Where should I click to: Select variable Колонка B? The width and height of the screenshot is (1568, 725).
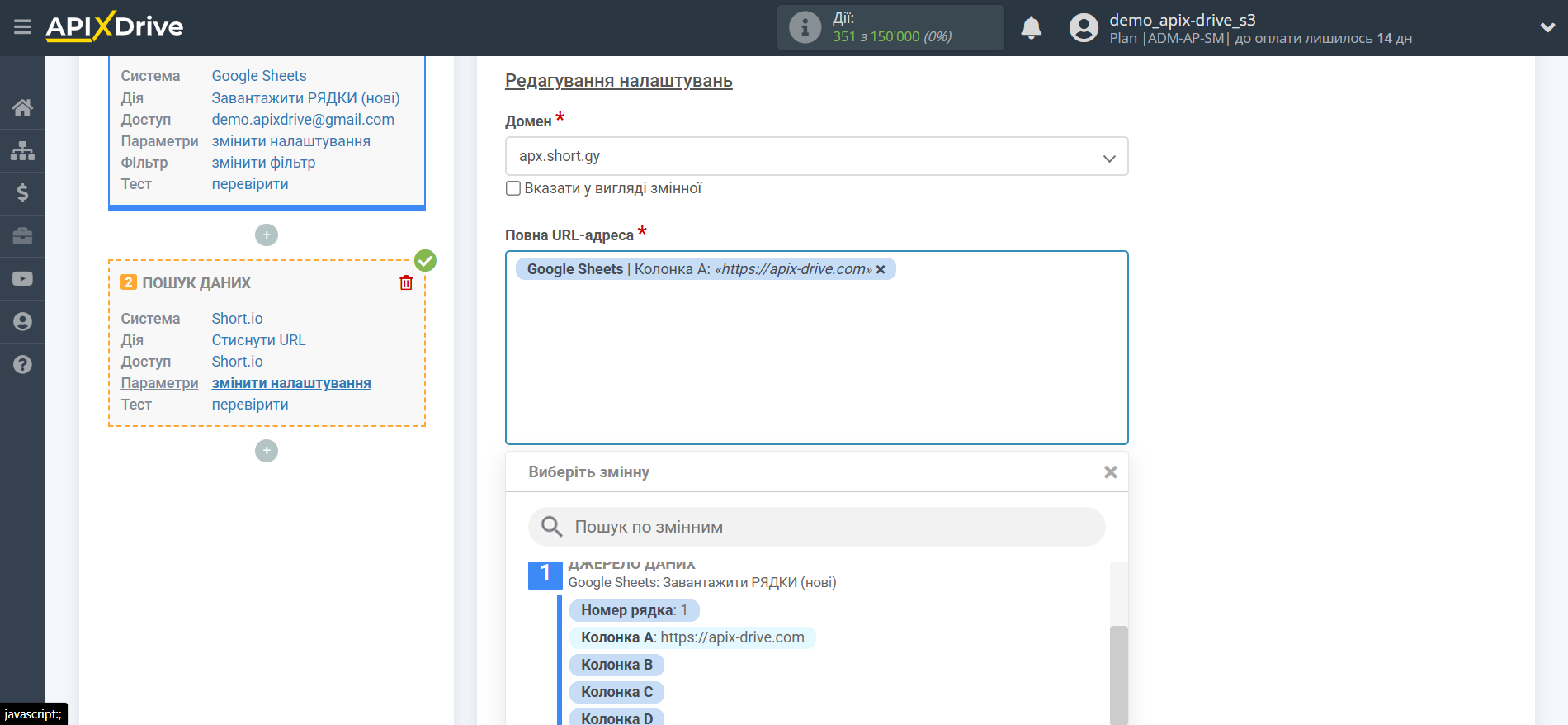(x=616, y=665)
